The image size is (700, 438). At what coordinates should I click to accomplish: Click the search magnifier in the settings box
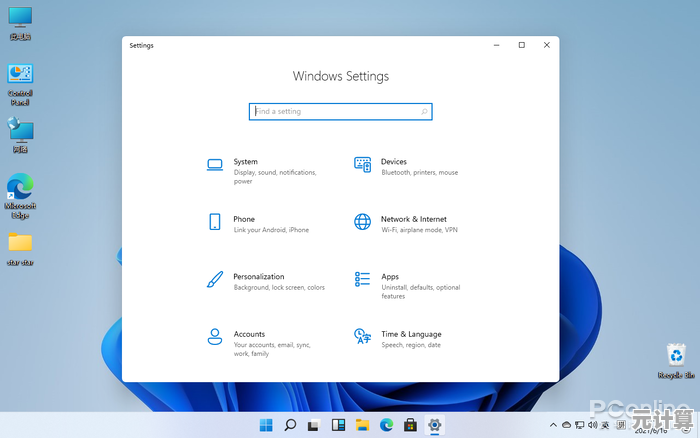[x=425, y=112]
